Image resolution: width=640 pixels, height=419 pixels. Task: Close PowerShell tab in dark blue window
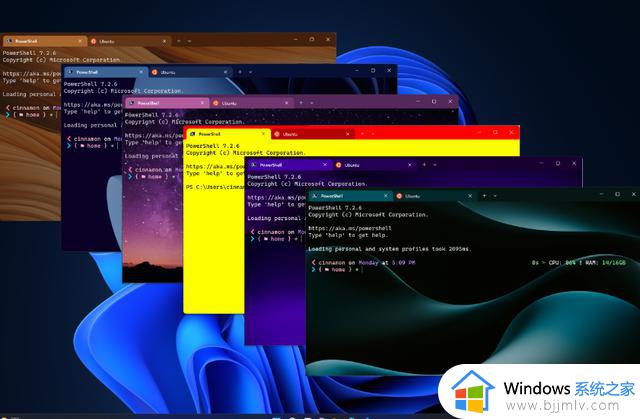pyautogui.click(x=141, y=72)
